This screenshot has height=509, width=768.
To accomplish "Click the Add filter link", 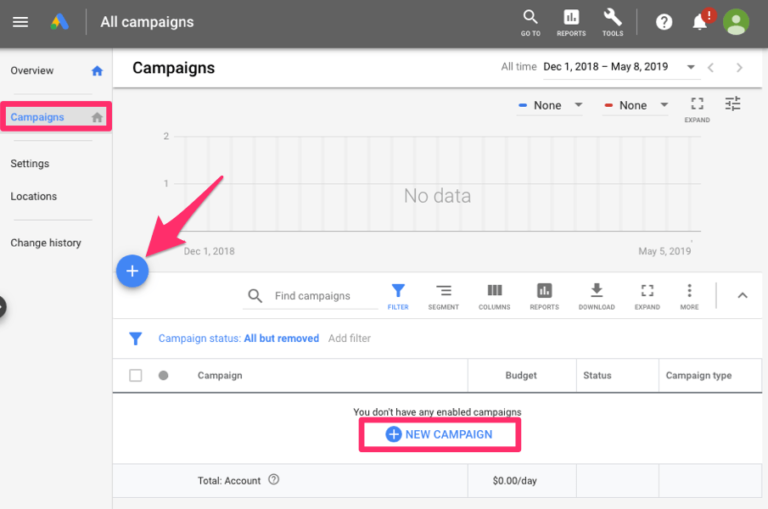I will [x=349, y=339].
